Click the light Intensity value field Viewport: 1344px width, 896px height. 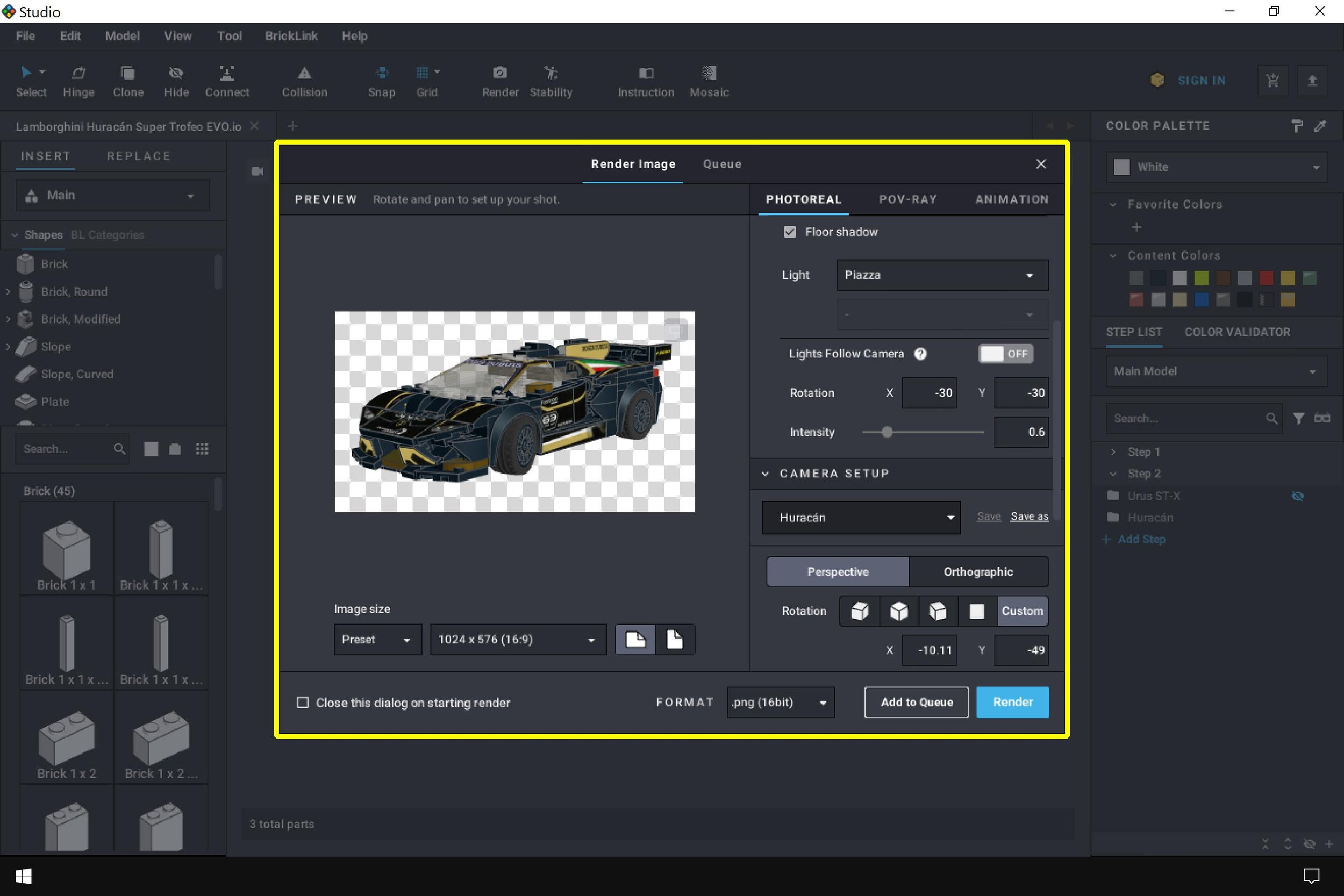click(x=1021, y=433)
